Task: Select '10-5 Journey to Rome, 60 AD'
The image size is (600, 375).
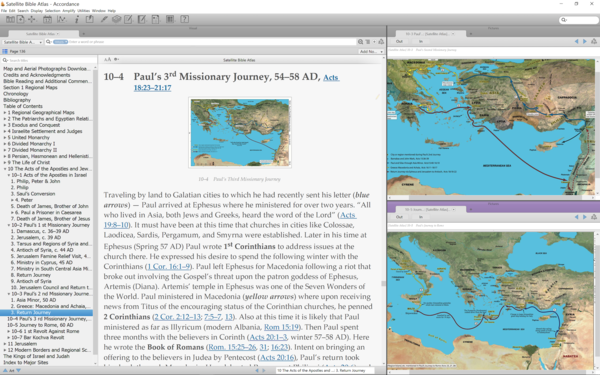Action: (x=40, y=325)
